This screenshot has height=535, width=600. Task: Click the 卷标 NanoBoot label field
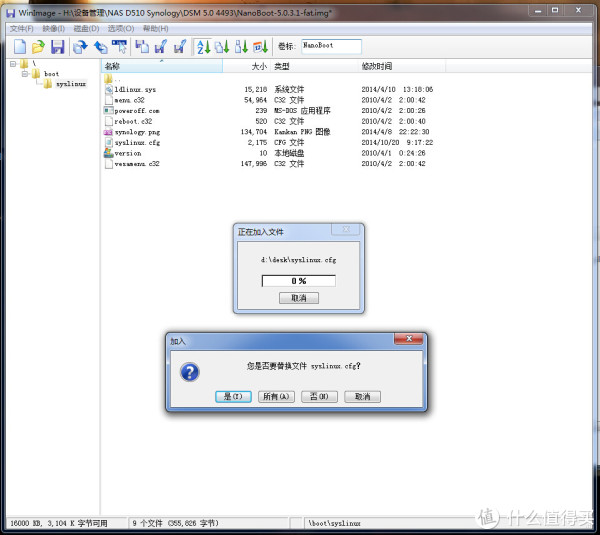click(x=331, y=46)
